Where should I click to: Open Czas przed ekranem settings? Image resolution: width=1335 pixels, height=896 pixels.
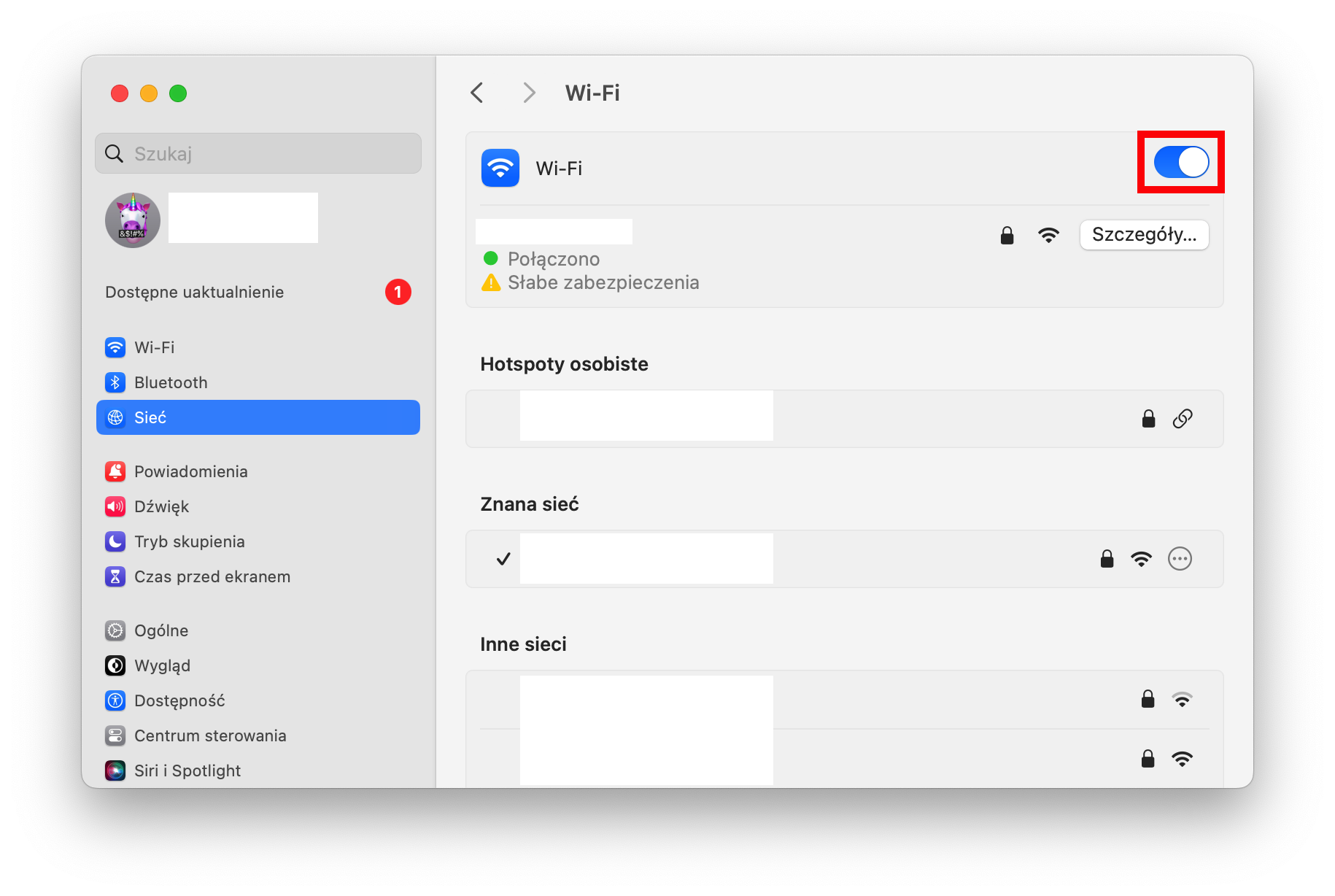pyautogui.click(x=258, y=576)
